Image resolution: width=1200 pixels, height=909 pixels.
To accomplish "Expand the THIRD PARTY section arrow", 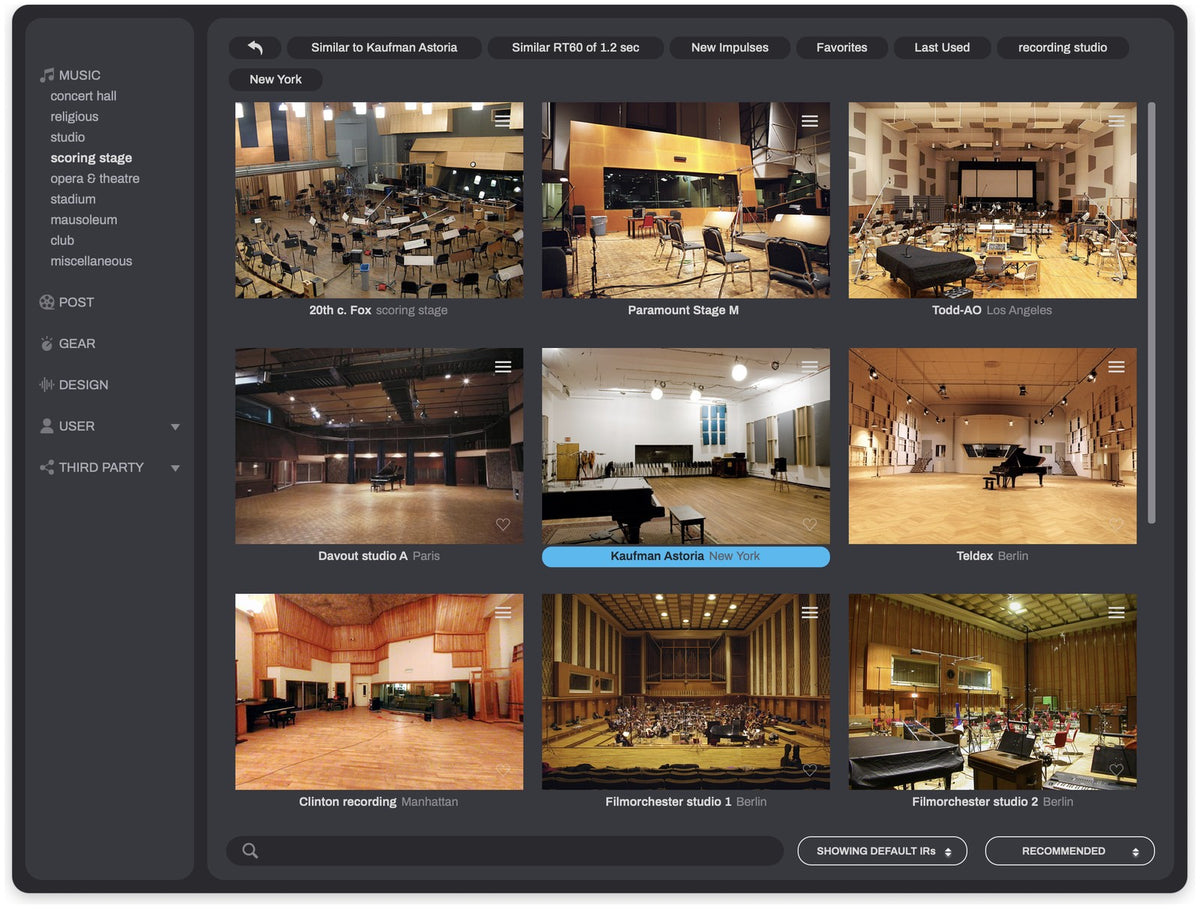I will point(175,468).
